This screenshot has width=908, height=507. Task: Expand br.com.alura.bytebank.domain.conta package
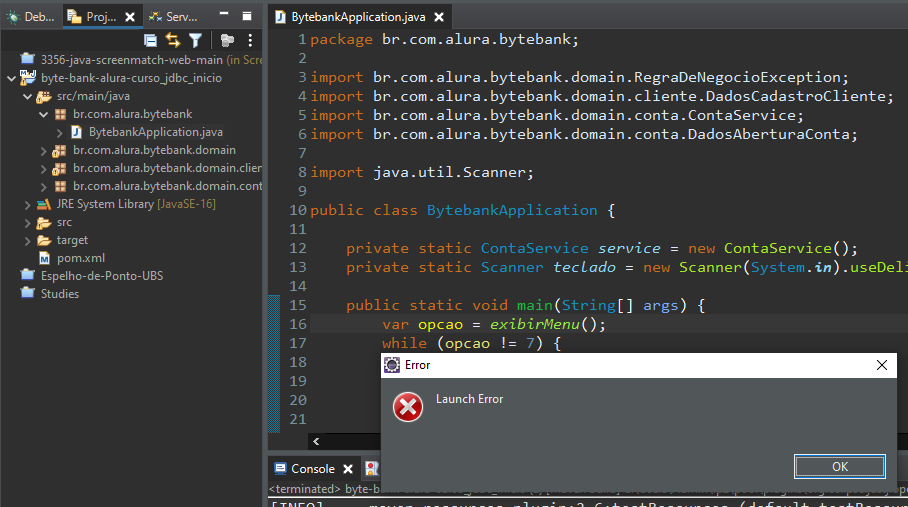pos(43,186)
